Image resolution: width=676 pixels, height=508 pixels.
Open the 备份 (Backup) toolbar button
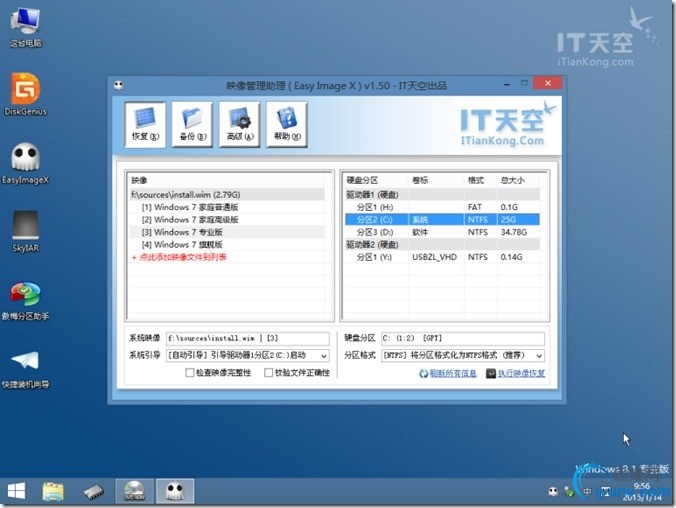[x=192, y=125]
